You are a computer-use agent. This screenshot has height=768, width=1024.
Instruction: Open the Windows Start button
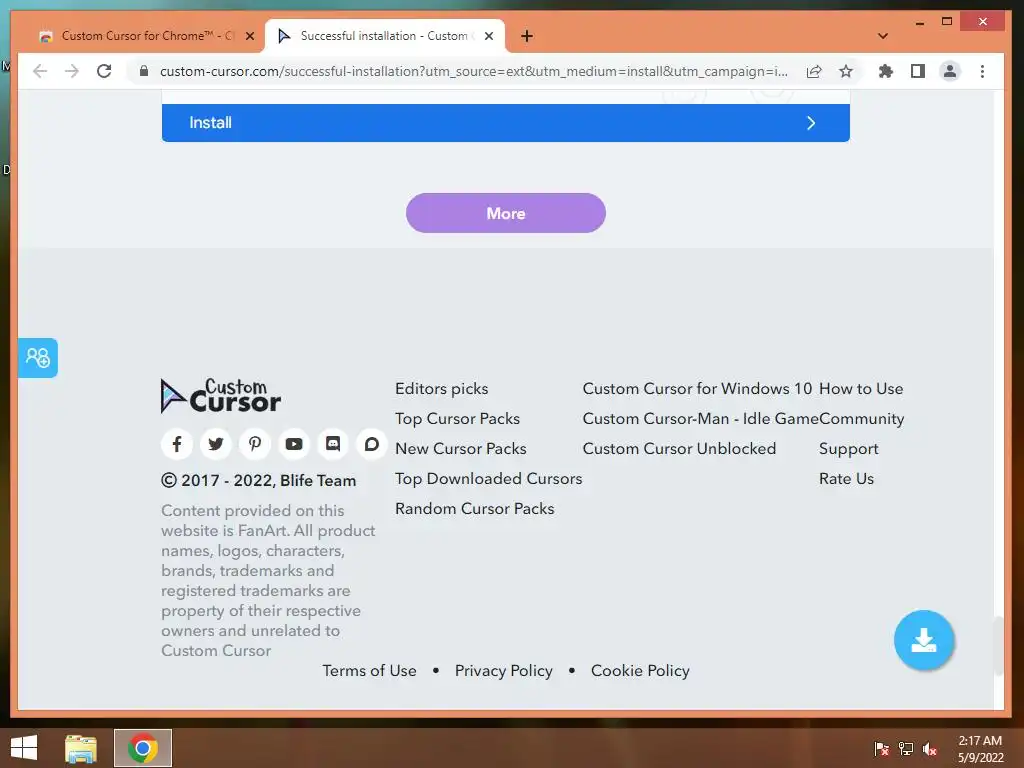pos(24,748)
